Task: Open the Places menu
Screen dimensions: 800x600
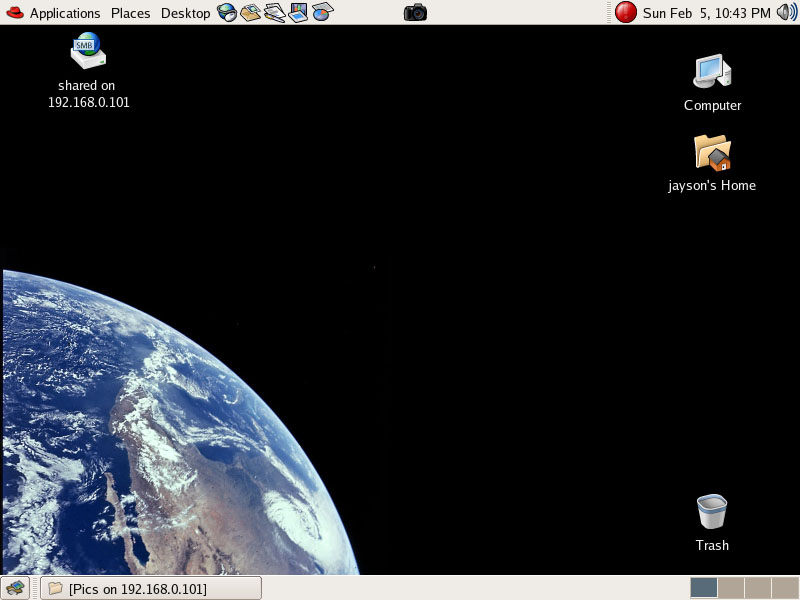Action: [x=131, y=13]
